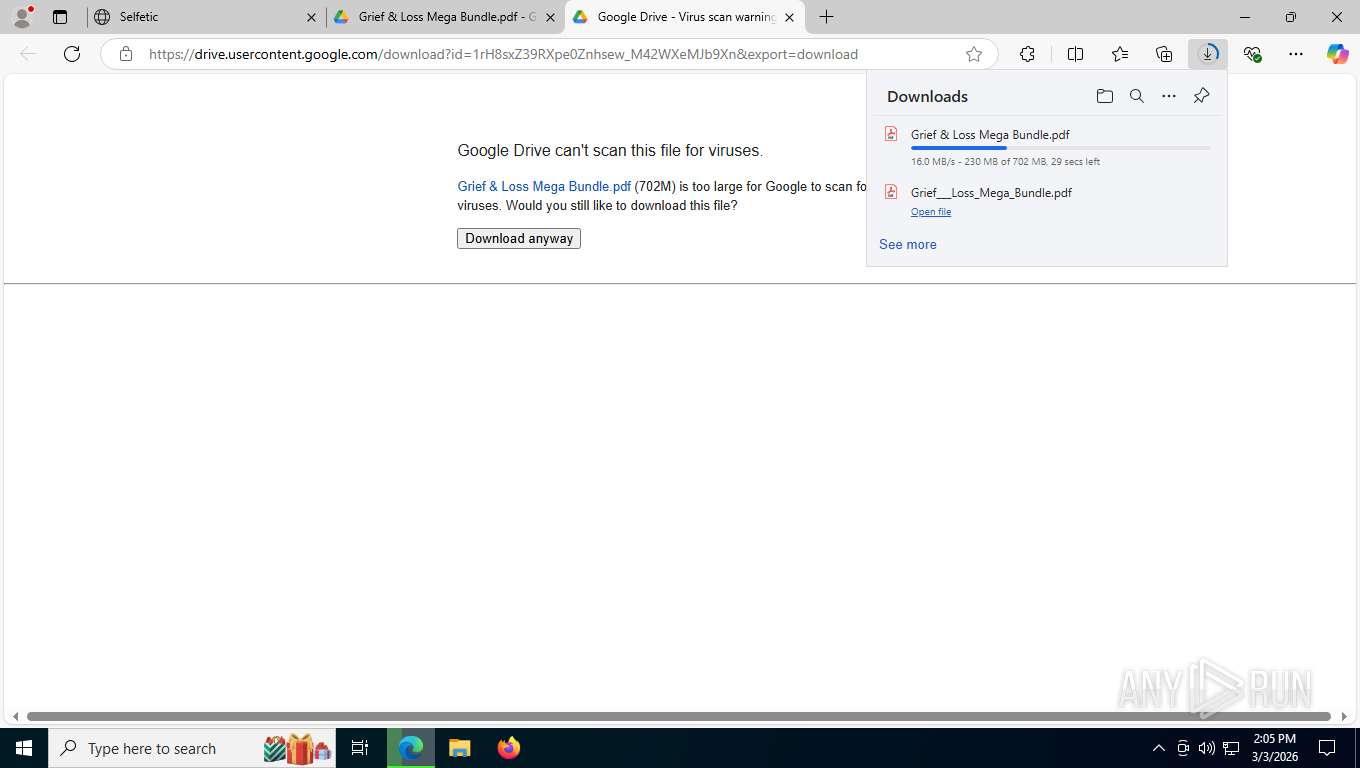Open Microsoft Edge from the taskbar

tap(411, 748)
